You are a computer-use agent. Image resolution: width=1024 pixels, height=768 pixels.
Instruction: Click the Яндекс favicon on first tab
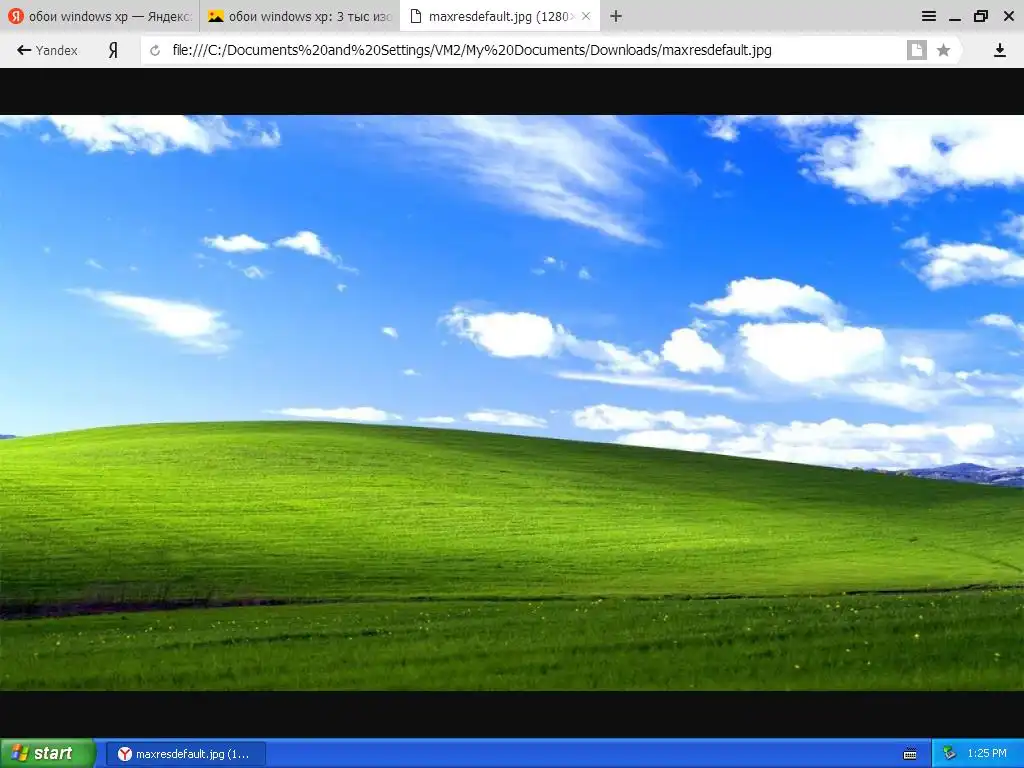tap(16, 16)
